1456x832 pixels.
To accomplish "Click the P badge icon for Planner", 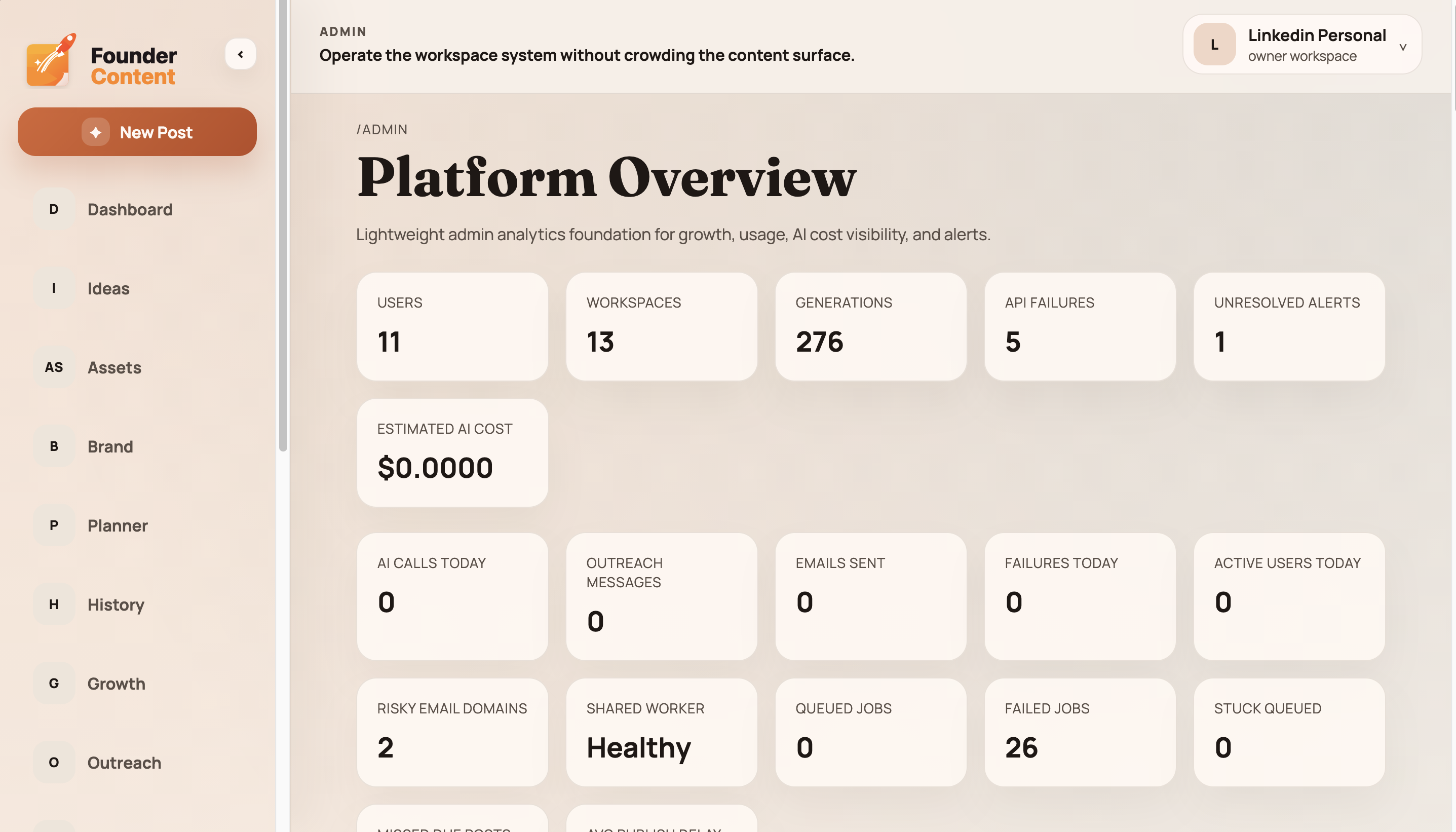I will [x=54, y=525].
